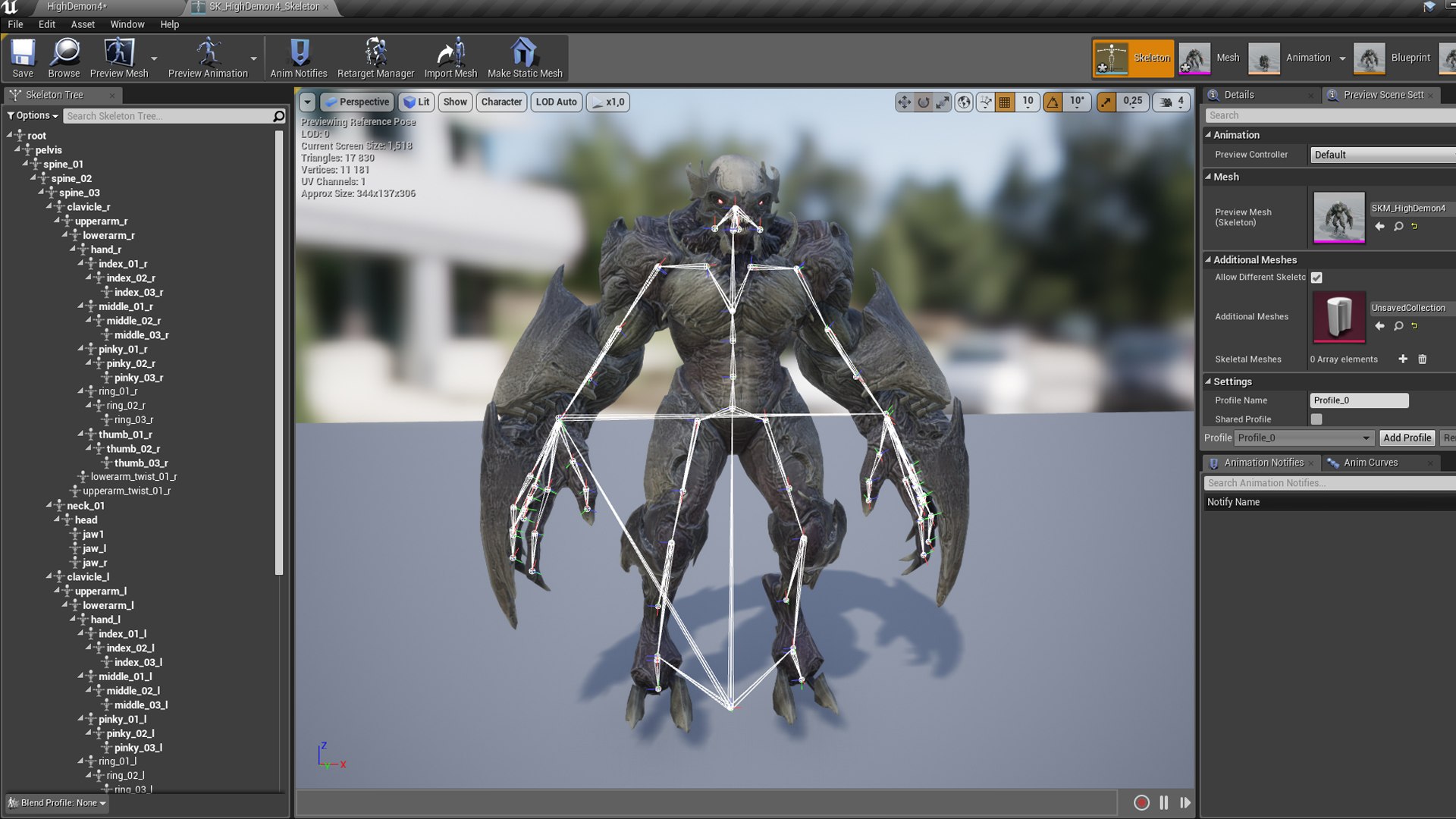The image size is (1456, 819).
Task: Toggle world/local coordinate globe icon
Action: [964, 102]
